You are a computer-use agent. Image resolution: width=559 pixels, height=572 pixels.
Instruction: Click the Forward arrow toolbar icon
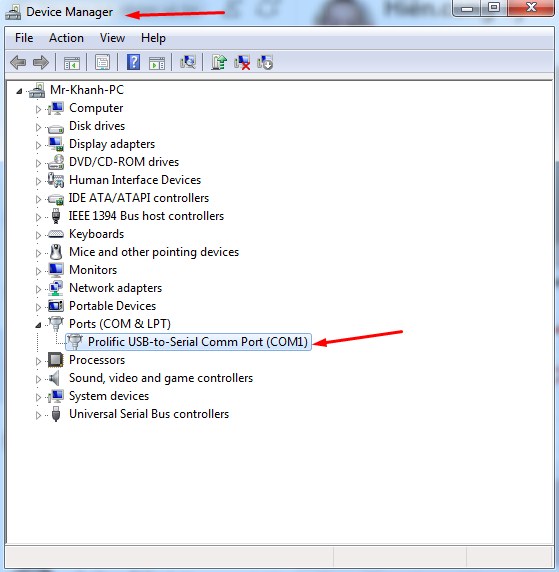tap(41, 63)
